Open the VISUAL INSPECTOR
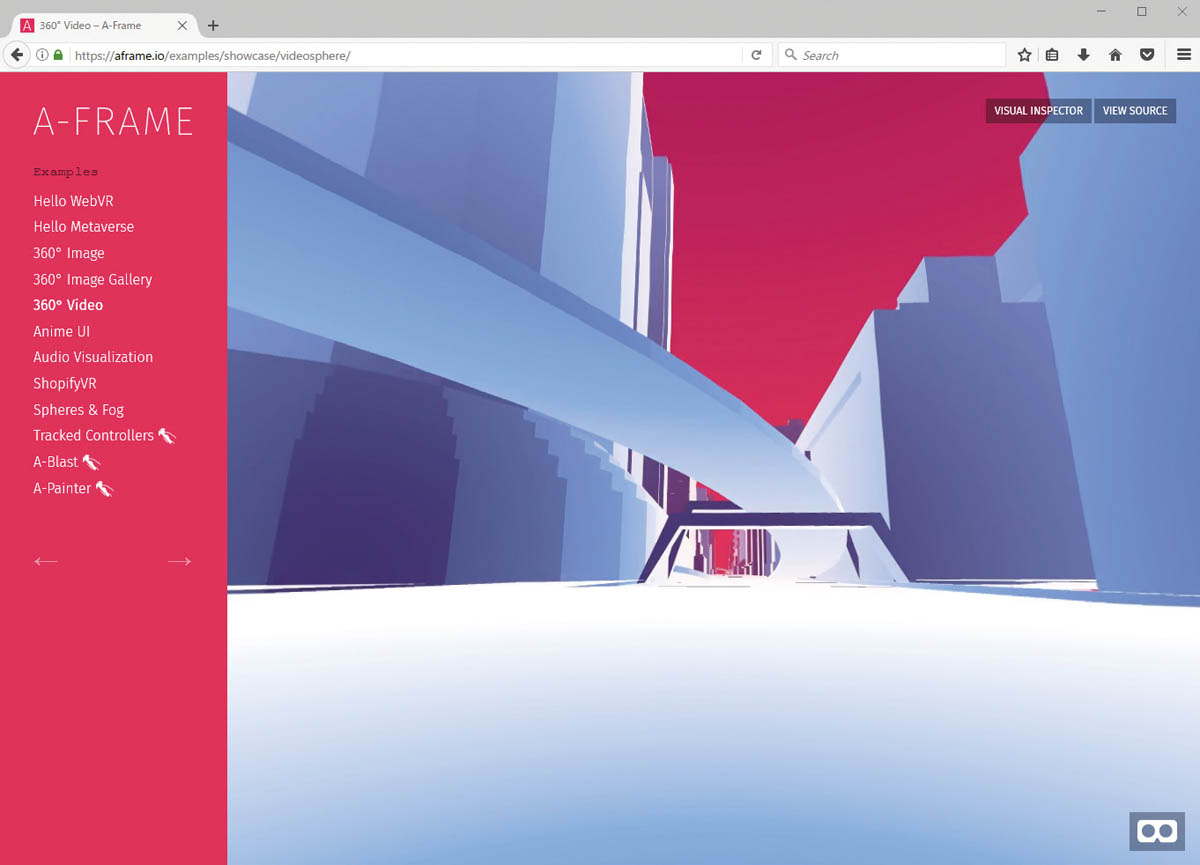Image resolution: width=1200 pixels, height=865 pixels. (1038, 111)
